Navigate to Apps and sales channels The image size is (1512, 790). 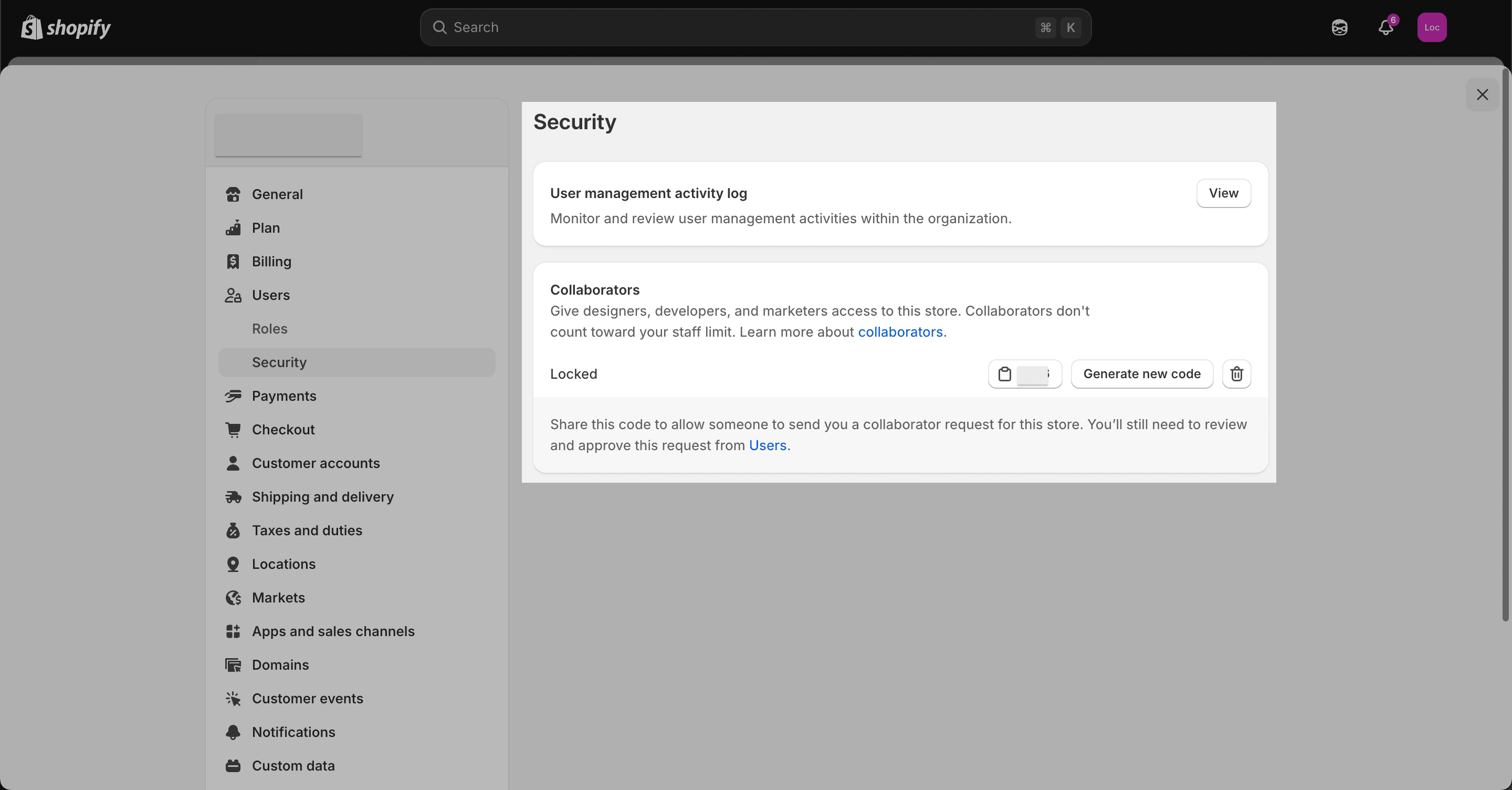click(x=333, y=631)
